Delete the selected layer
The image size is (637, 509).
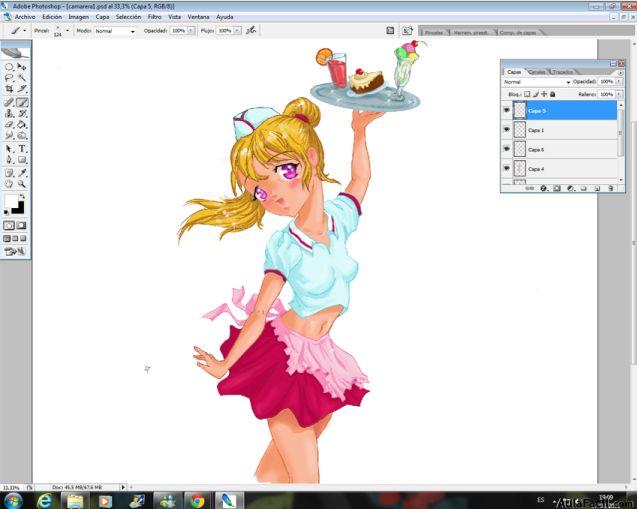[611, 188]
